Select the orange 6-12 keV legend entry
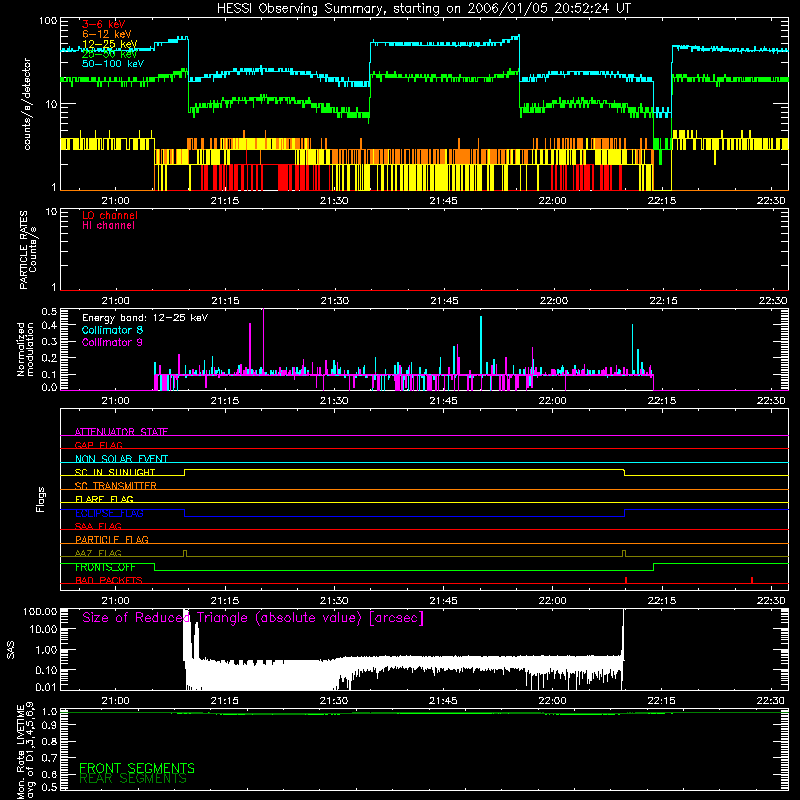The width and height of the screenshot is (800, 800). [107, 34]
